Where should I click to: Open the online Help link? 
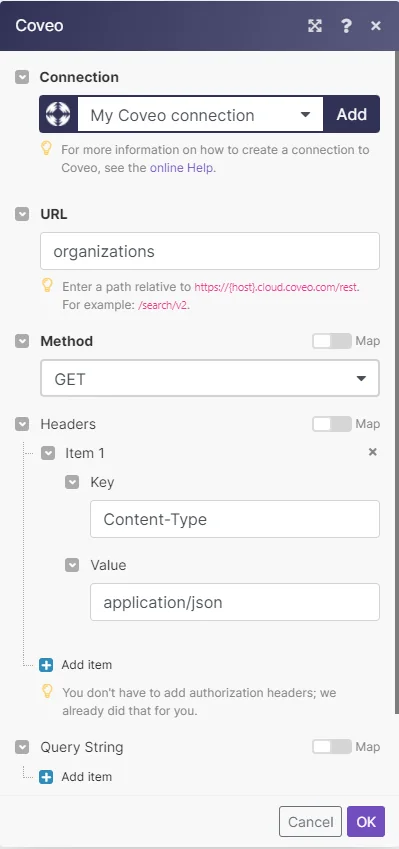pyautogui.click(x=182, y=168)
